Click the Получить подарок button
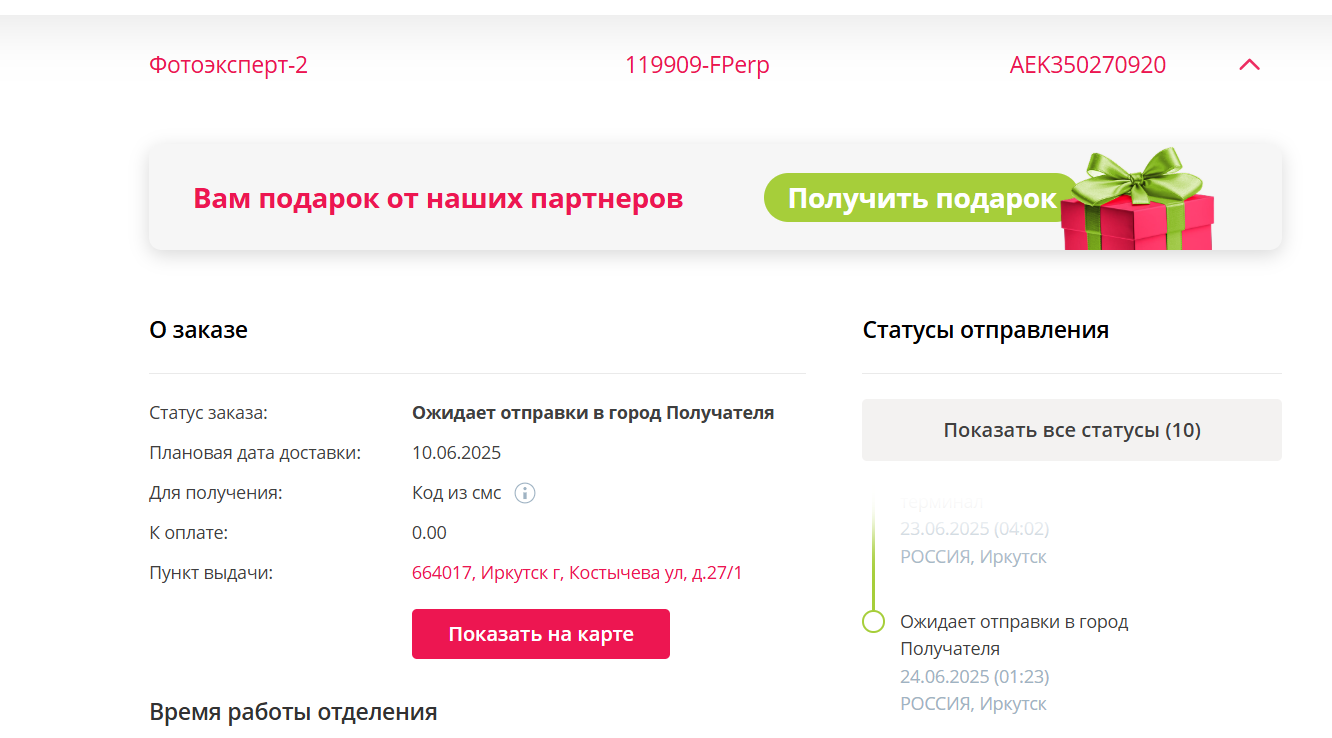Viewport: 1332px width, 738px height. 921,198
